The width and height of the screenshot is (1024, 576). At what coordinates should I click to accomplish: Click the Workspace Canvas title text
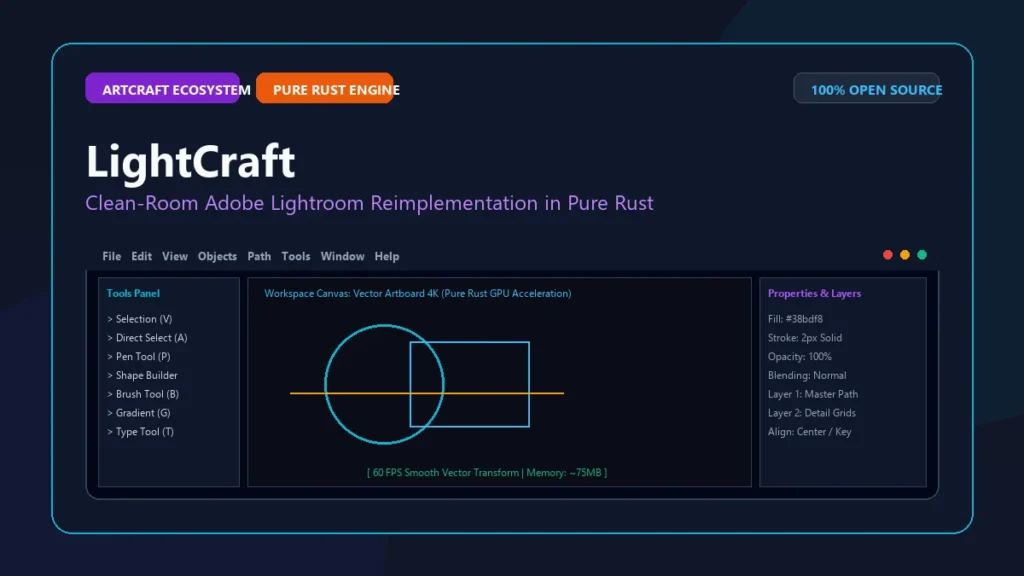[417, 293]
